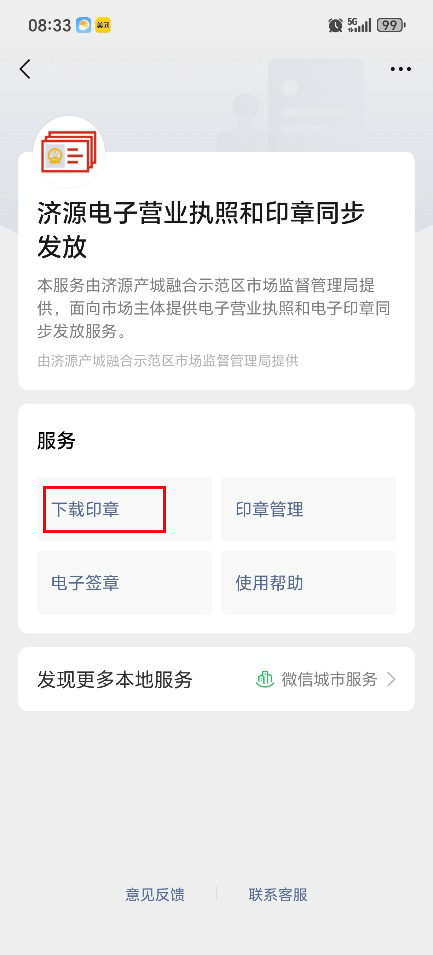Tap the green WeChat city services icon
The image size is (433, 955).
click(x=264, y=679)
